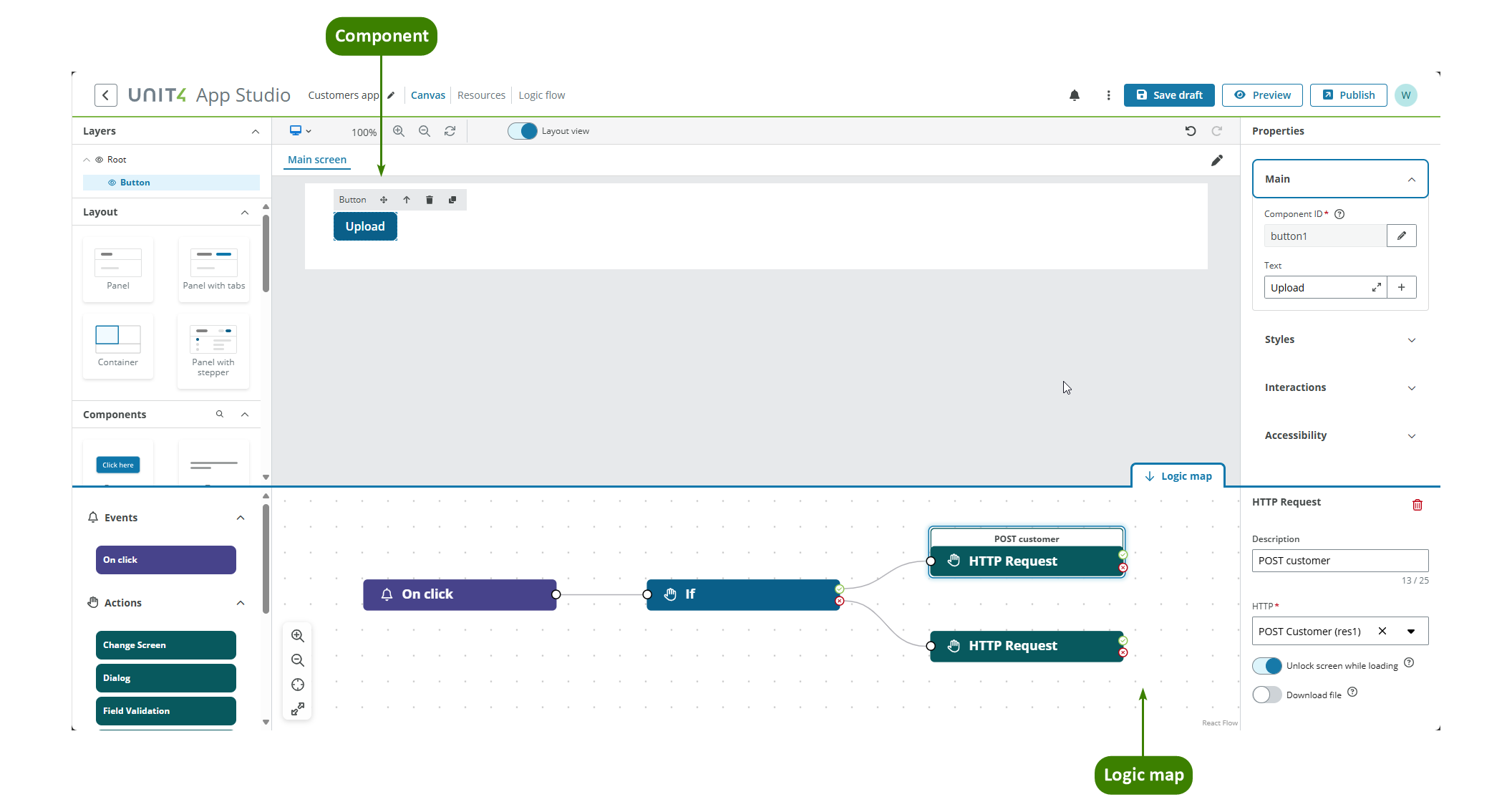Click the zoom in icon on the canvas toolbar
The image size is (1512, 802).
coord(399,131)
